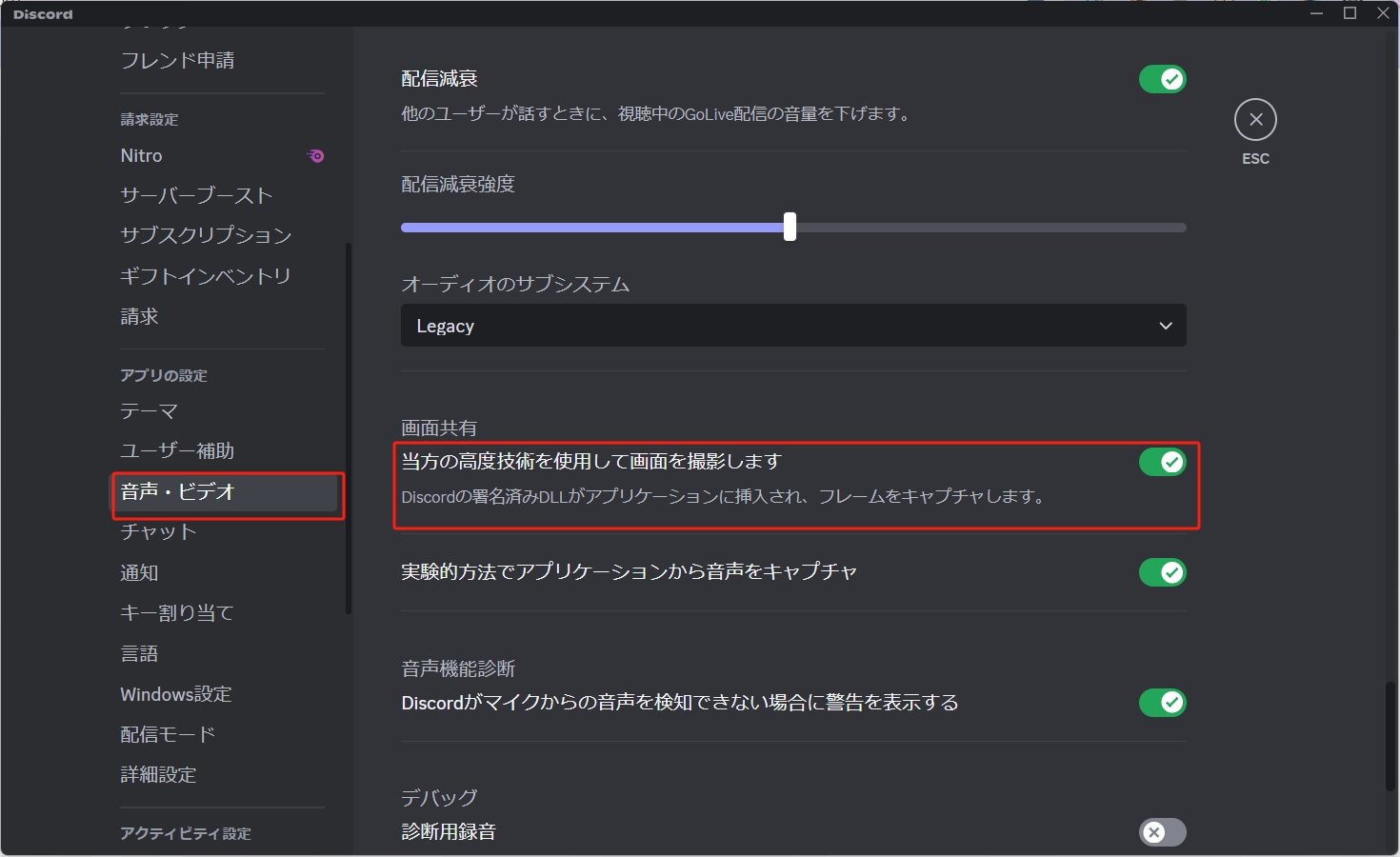Disable 実験的方法でアプリケーションから音声をキャプチャ

coord(1162,572)
